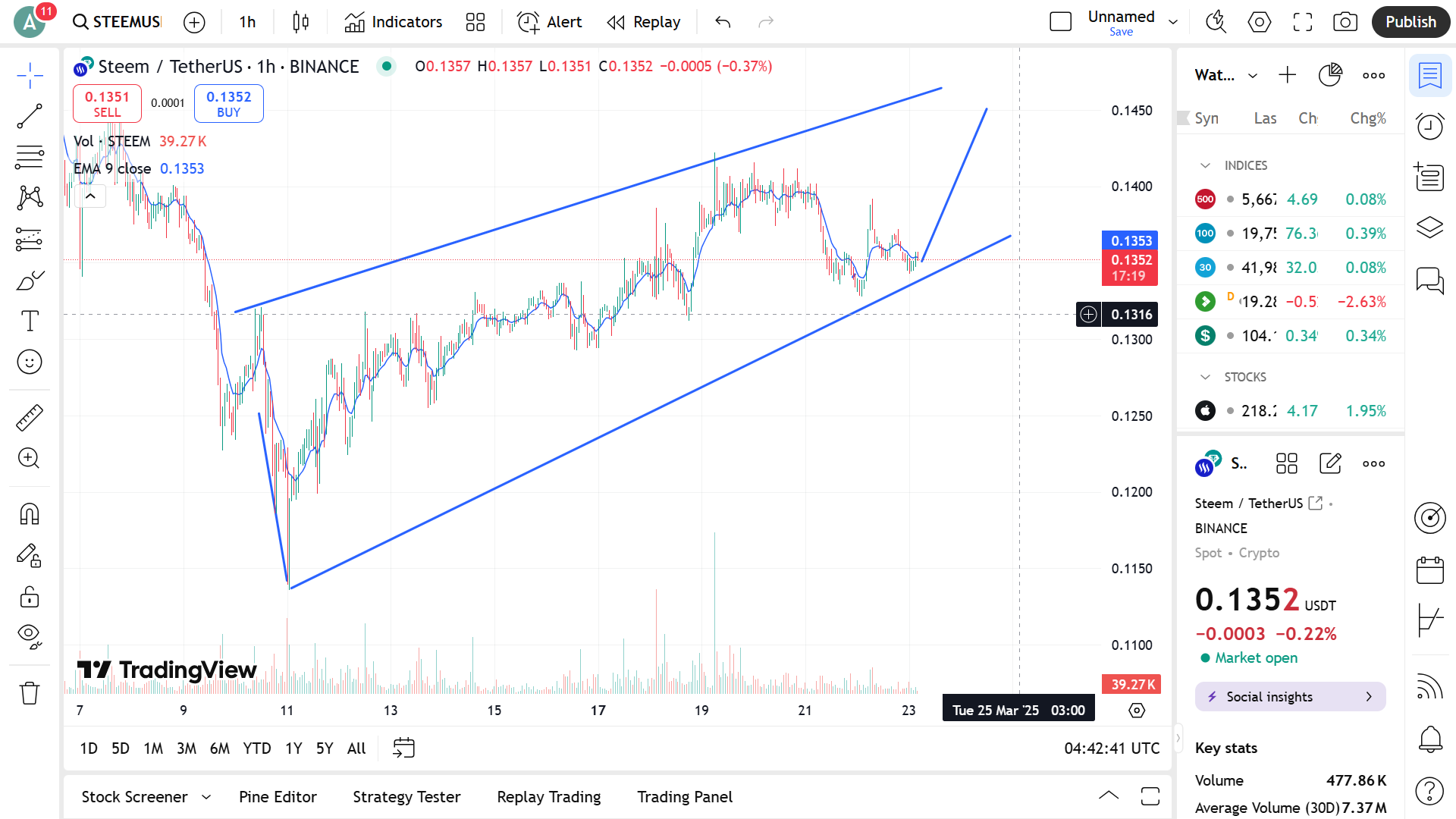
Task: Toggle magnet mode for drawings
Action: coord(30,514)
